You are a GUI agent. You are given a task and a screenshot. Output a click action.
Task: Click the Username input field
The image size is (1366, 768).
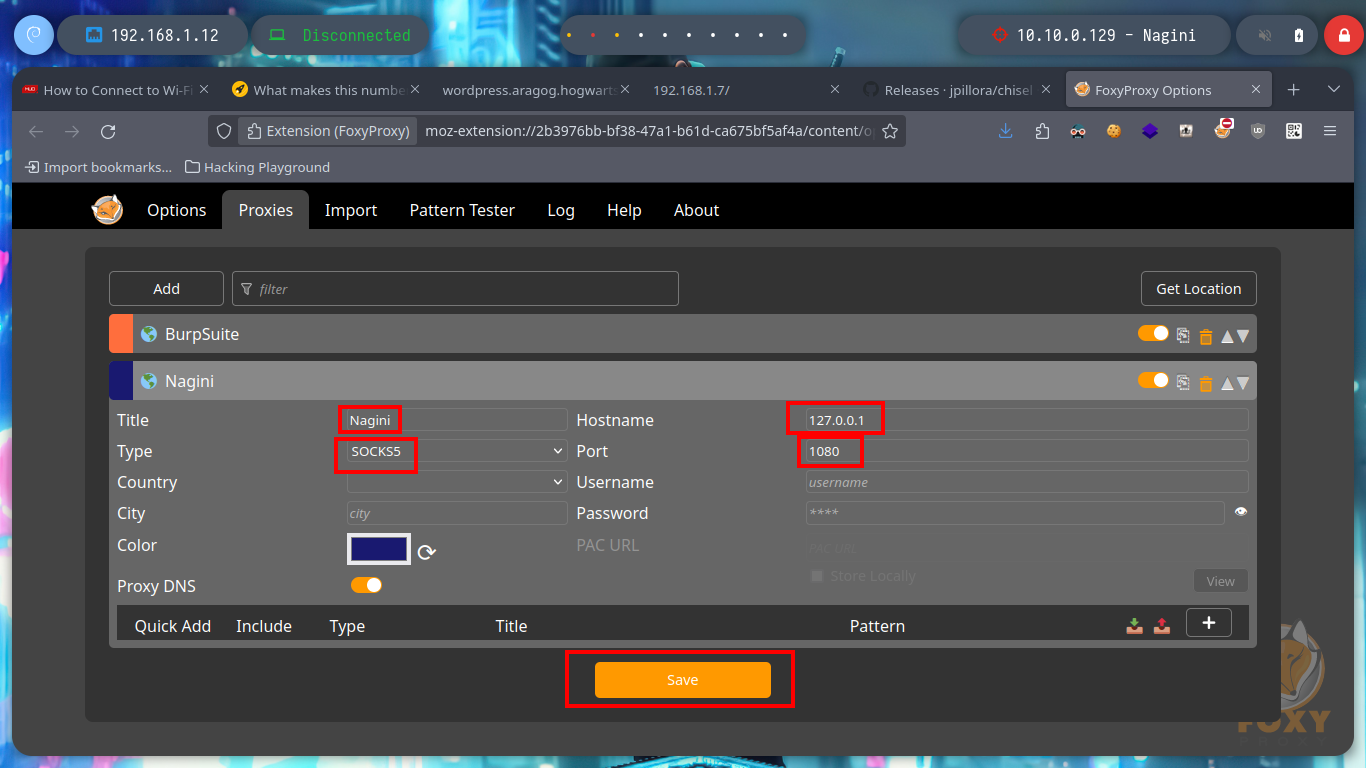click(x=1027, y=482)
